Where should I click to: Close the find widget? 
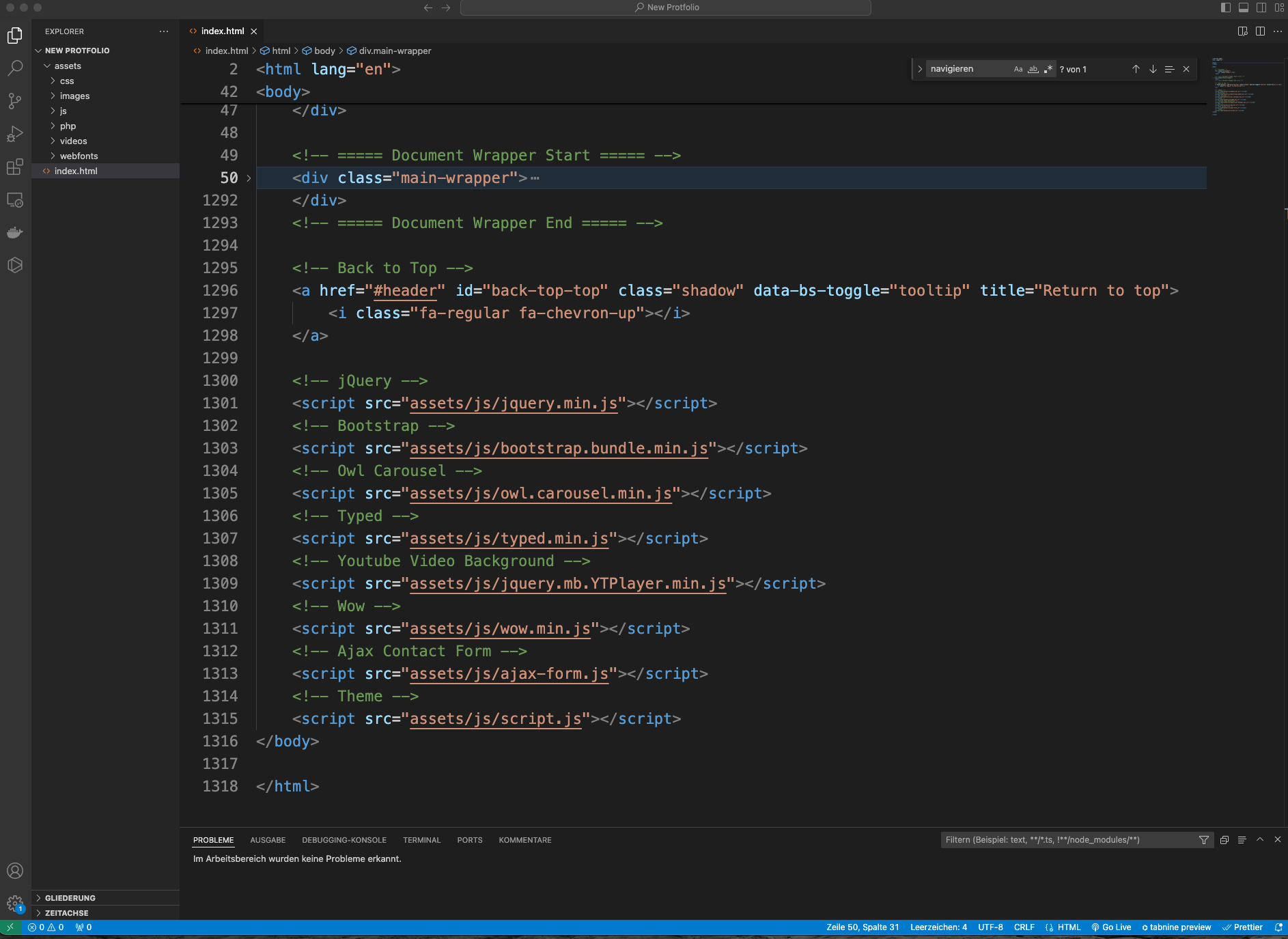point(1186,69)
